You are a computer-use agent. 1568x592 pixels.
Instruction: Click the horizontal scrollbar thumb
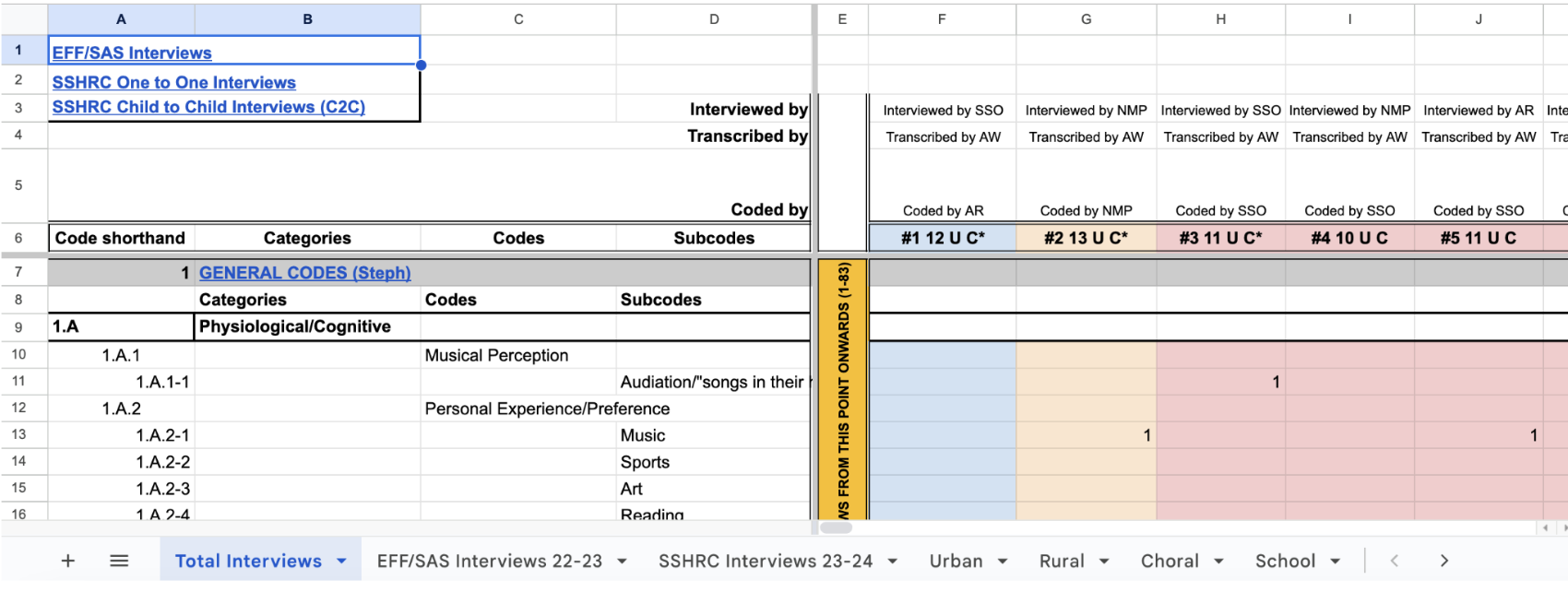point(836,527)
